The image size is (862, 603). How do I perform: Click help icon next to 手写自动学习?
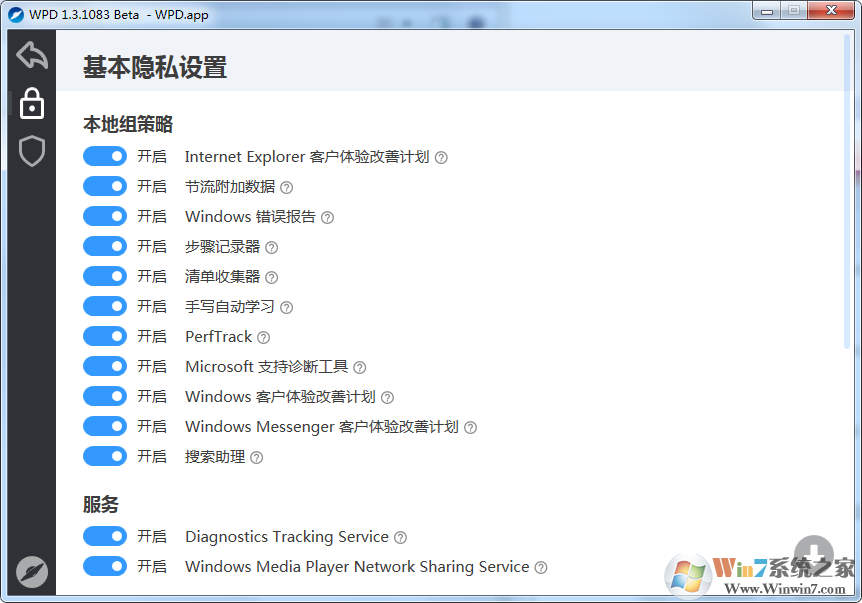pos(286,307)
